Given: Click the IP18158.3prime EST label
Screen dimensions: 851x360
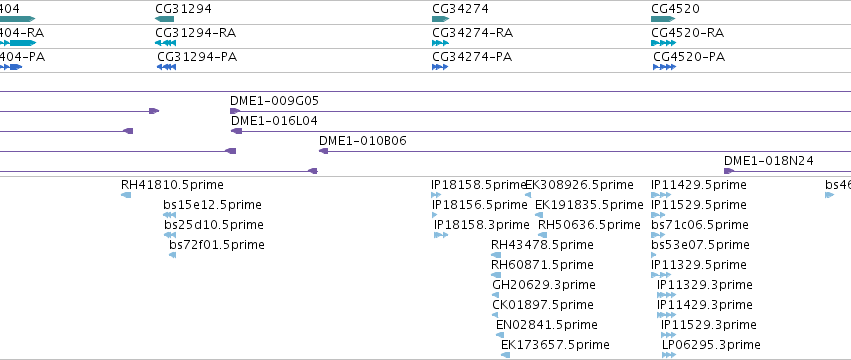Looking at the screenshot, I should coord(481,225).
